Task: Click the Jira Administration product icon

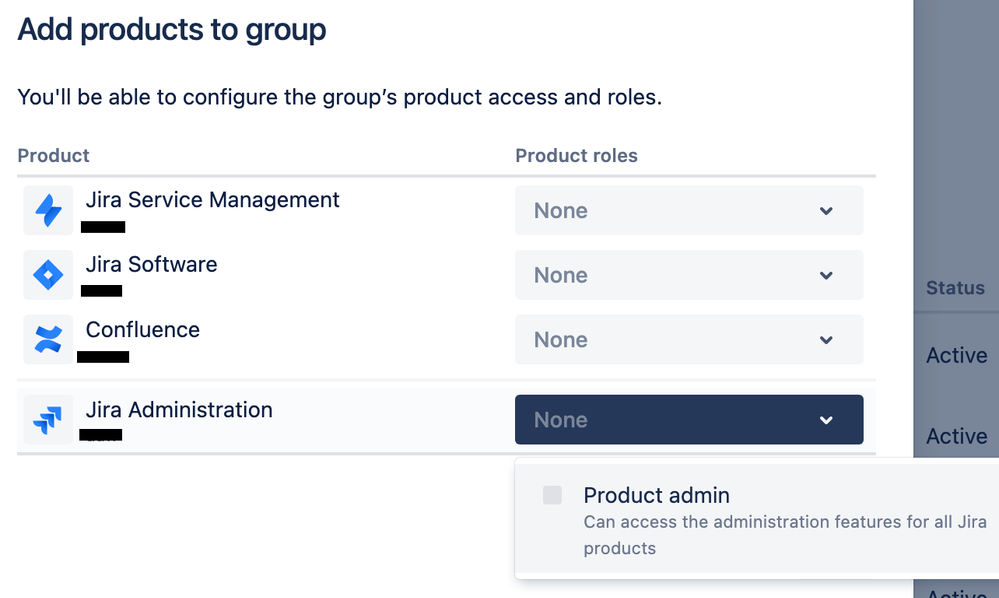Action: coord(48,420)
